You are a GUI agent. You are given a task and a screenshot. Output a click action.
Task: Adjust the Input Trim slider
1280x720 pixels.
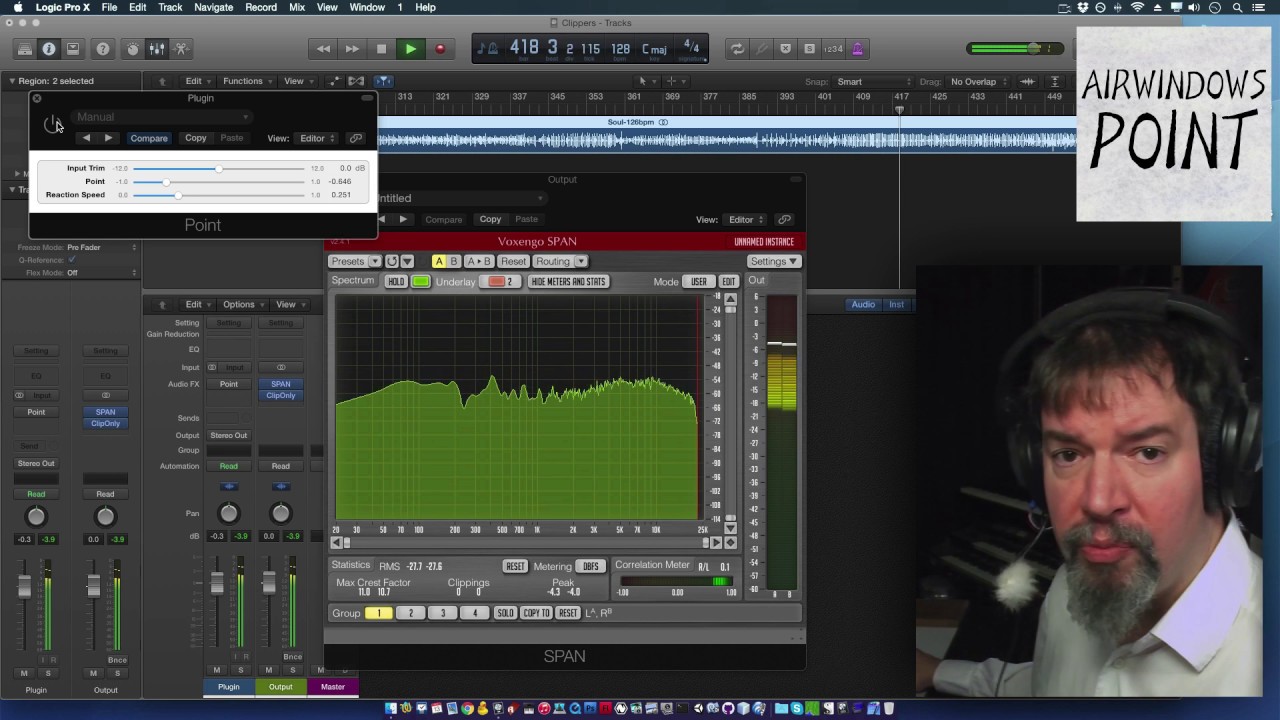[219, 168]
